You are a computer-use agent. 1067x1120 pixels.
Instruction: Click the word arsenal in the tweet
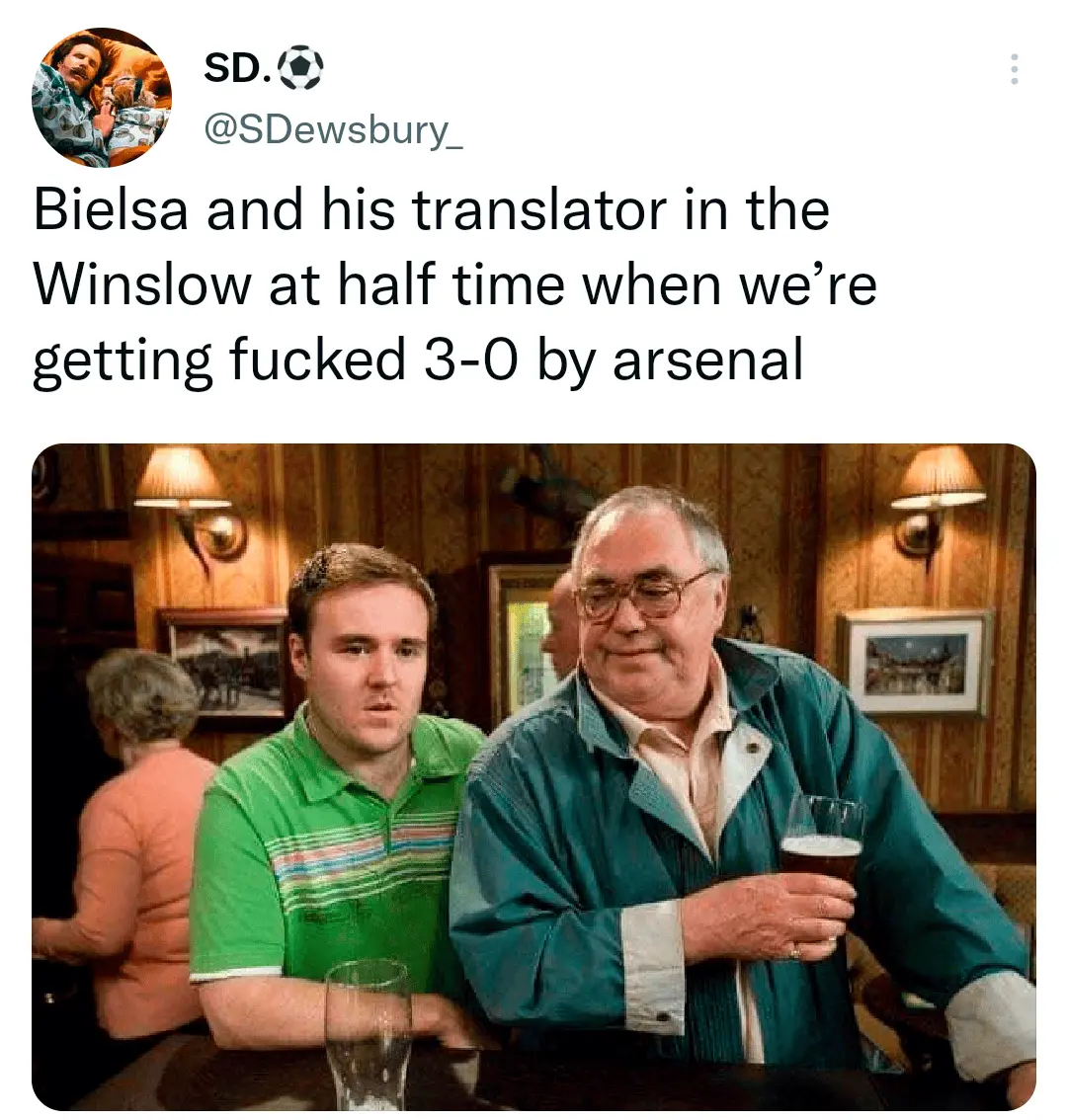tap(708, 360)
